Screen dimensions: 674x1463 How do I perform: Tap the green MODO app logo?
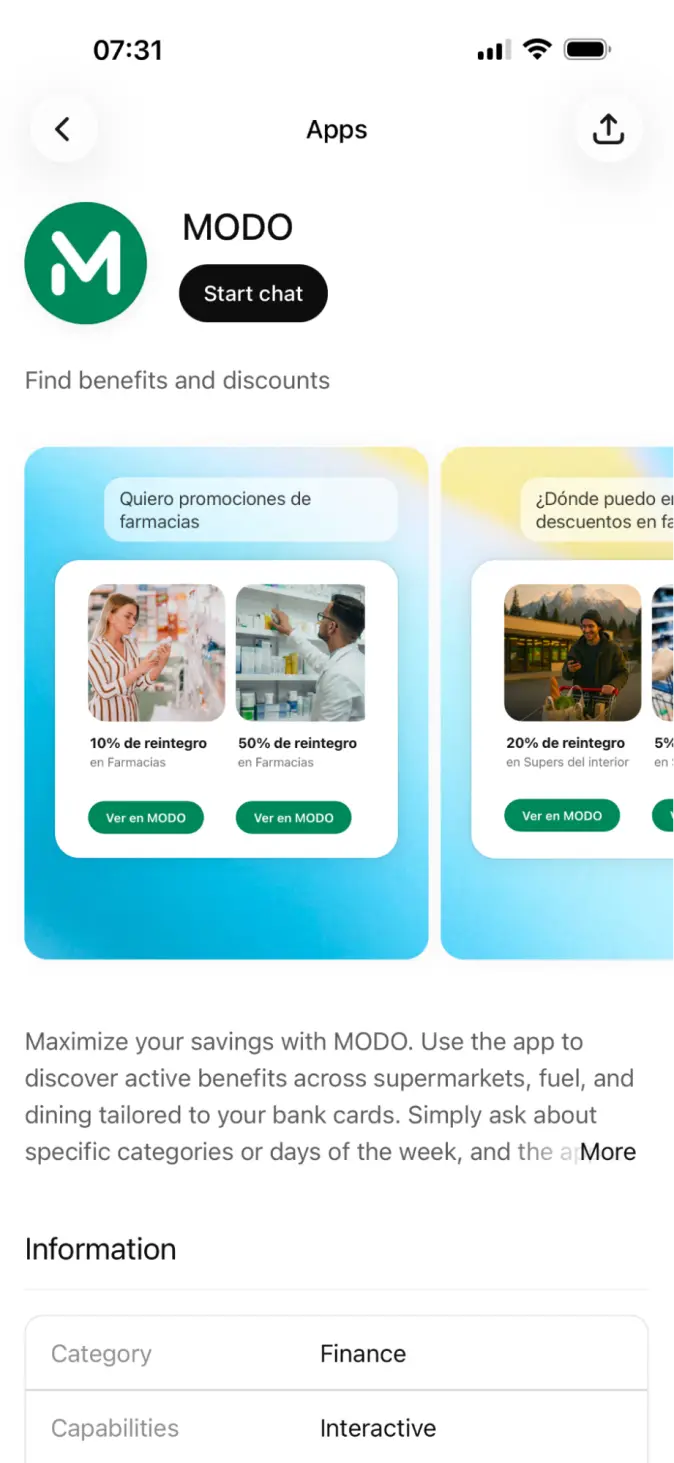[86, 263]
